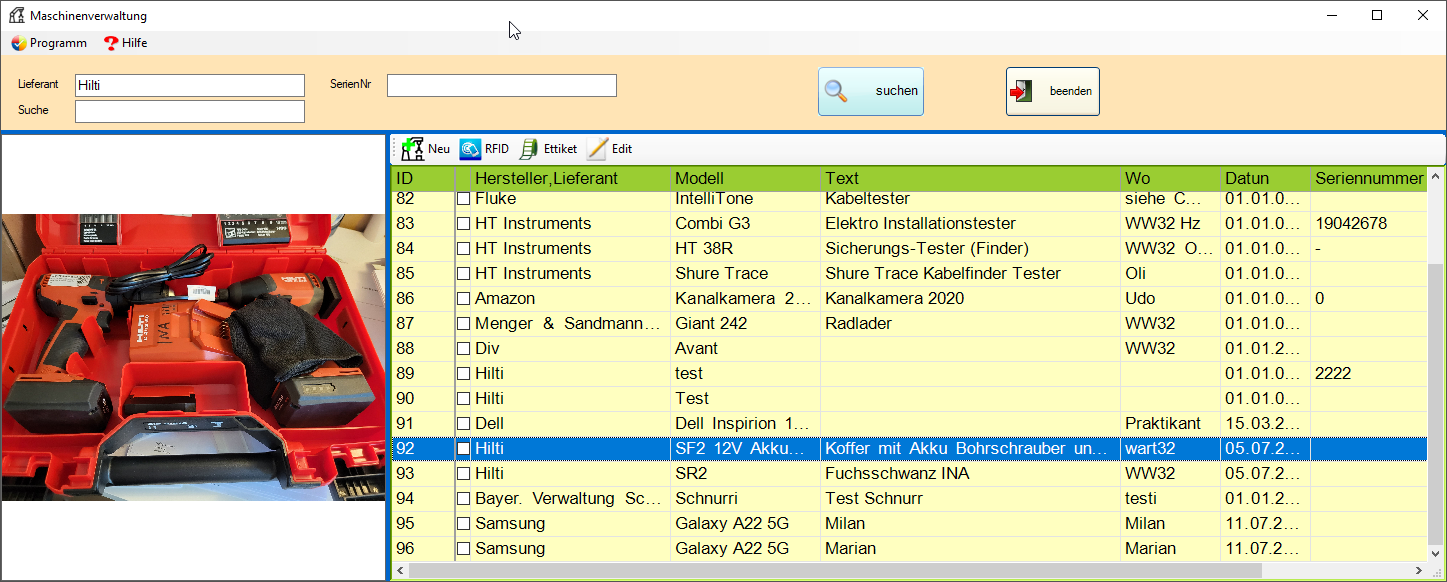This screenshot has height=582, width=1447.
Task: Start the search with the suchen button
Action: coord(871,91)
